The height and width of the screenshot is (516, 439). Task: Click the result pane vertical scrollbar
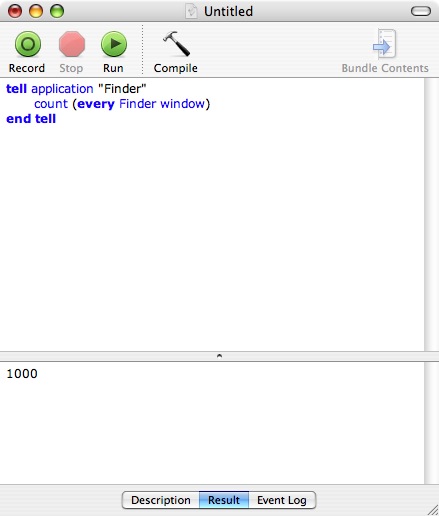tap(432, 423)
